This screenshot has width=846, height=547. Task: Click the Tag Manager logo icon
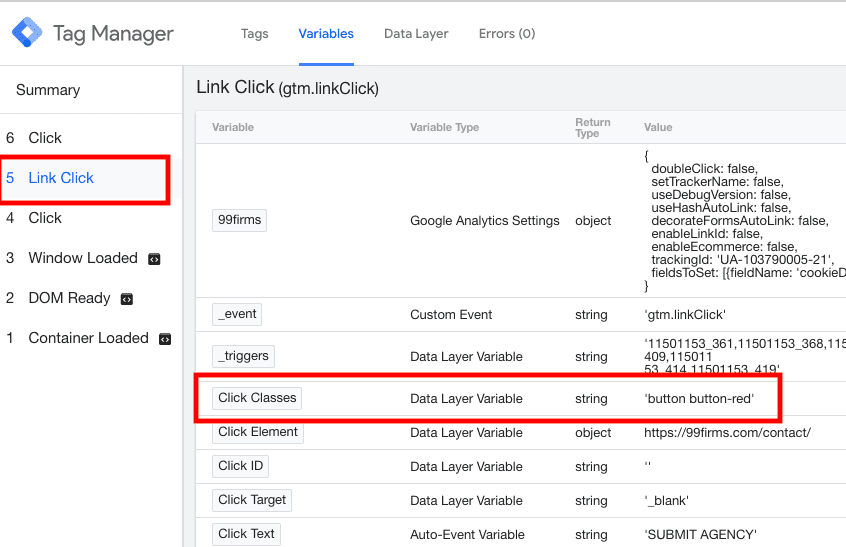click(x=27, y=32)
